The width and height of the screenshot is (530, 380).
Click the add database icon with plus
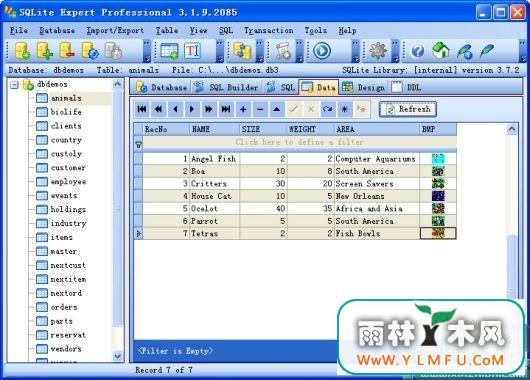click(x=44, y=51)
